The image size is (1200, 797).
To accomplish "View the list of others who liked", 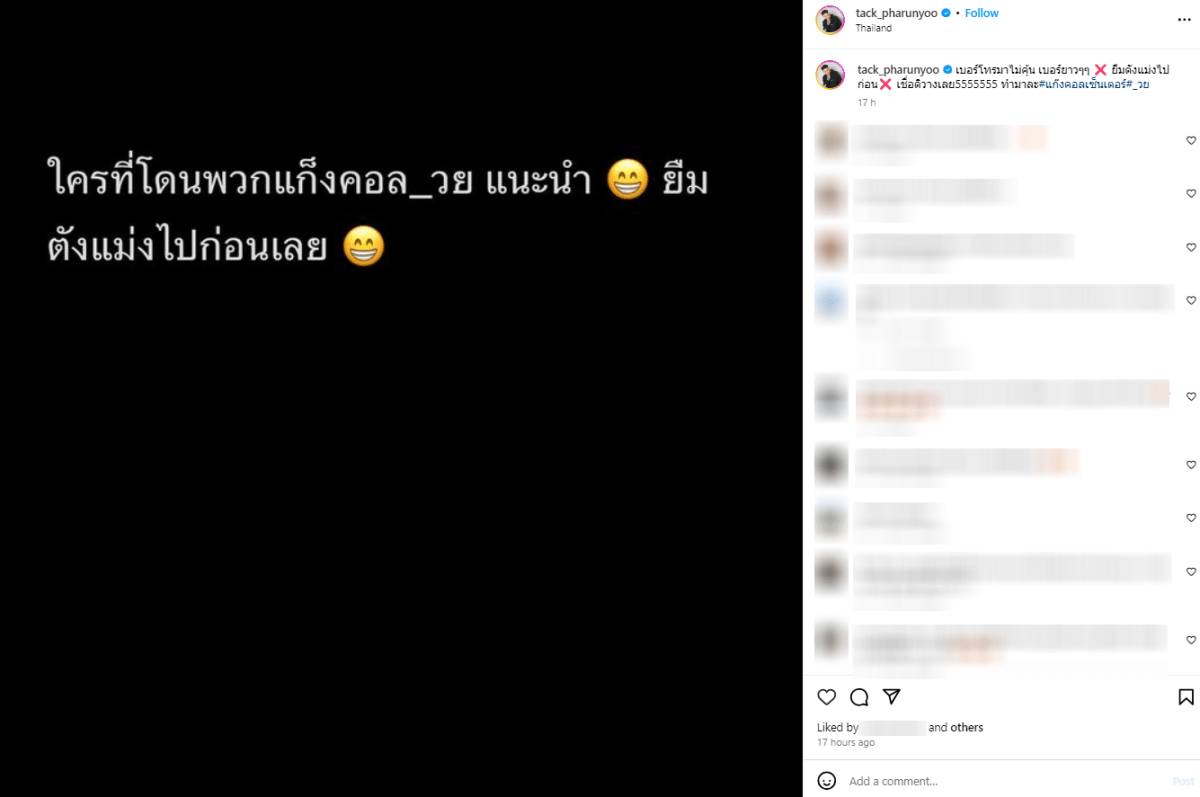I will point(967,727).
